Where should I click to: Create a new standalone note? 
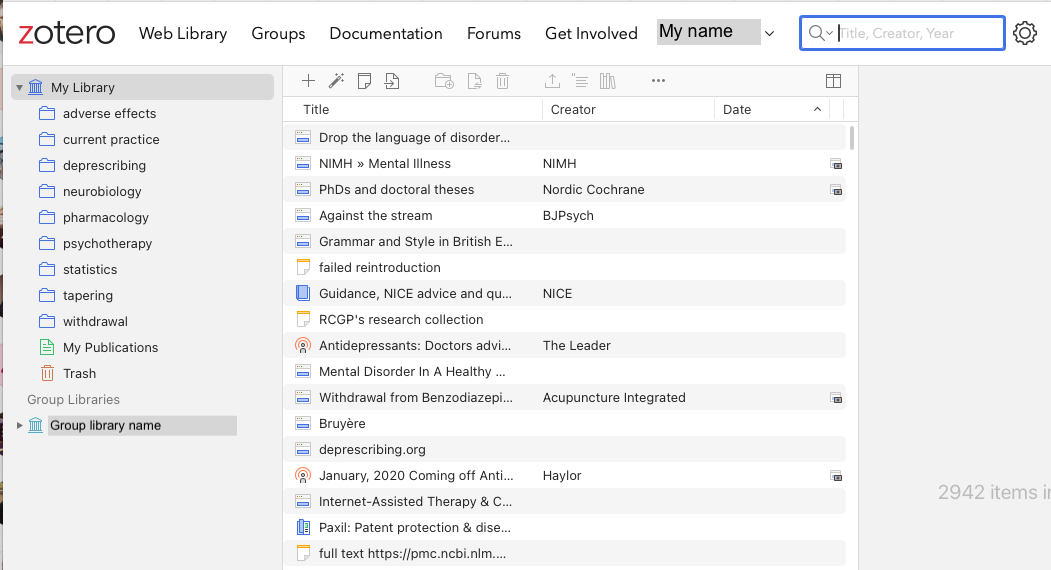click(x=364, y=81)
